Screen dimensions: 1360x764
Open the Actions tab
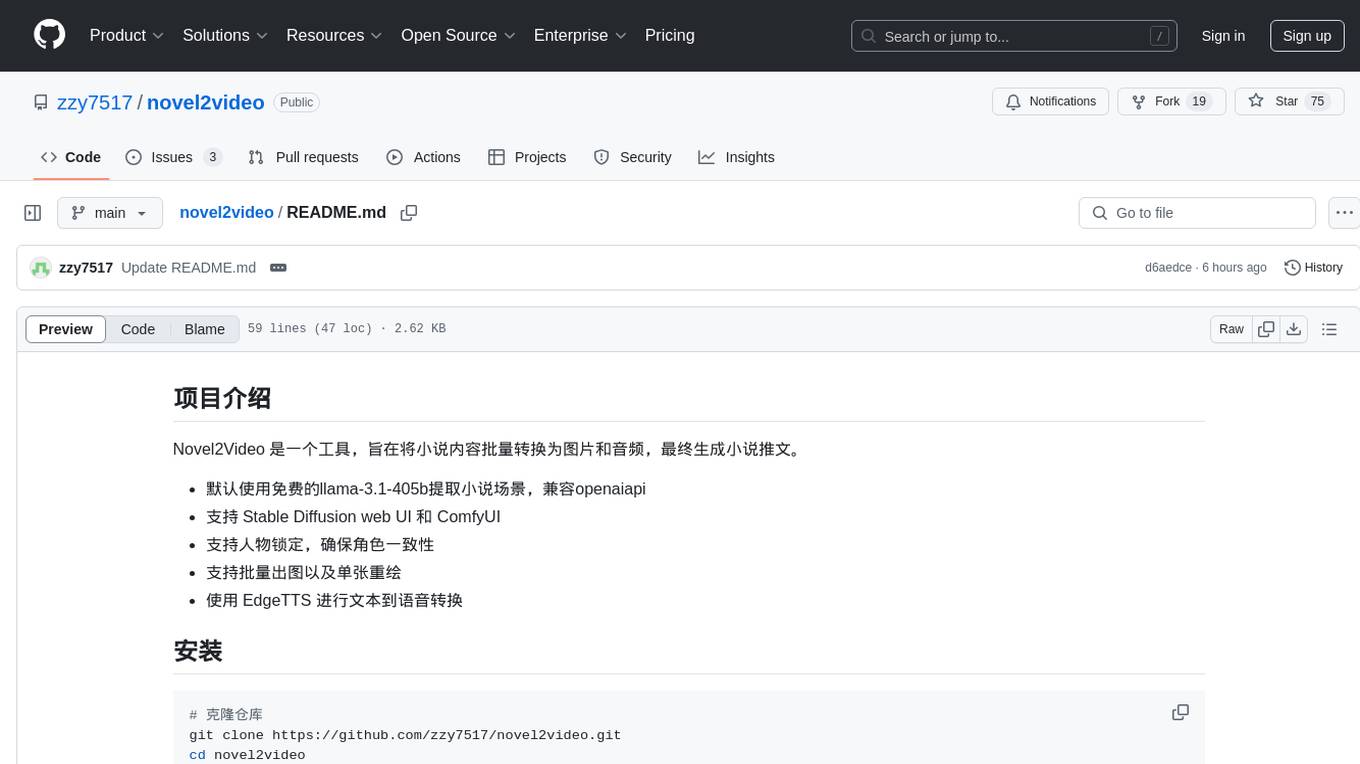423,157
